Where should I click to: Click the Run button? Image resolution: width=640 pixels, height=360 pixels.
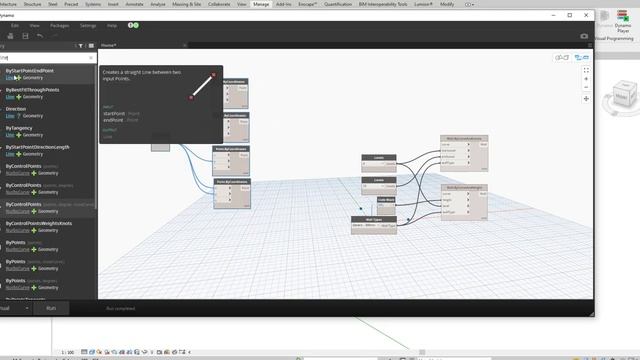51,308
